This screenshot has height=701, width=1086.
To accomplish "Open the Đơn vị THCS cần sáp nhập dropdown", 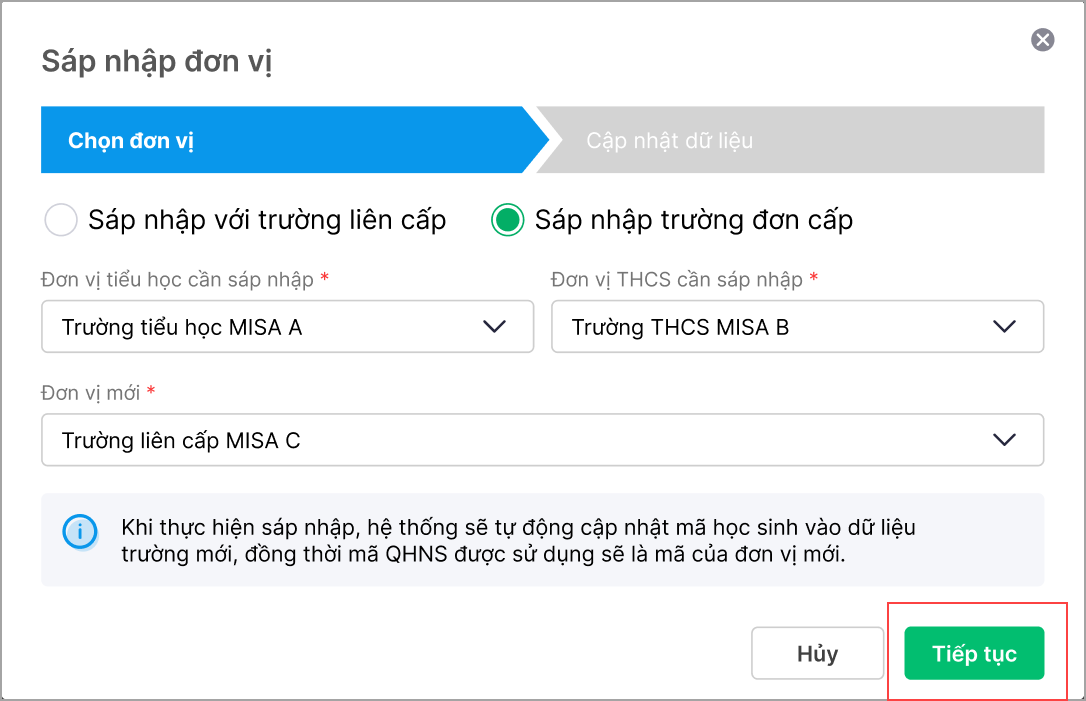I will tap(797, 326).
